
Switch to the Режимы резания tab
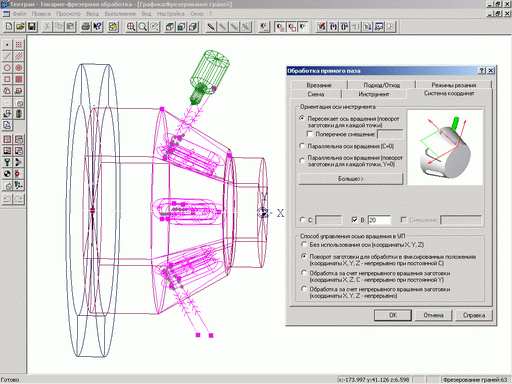coord(454,85)
